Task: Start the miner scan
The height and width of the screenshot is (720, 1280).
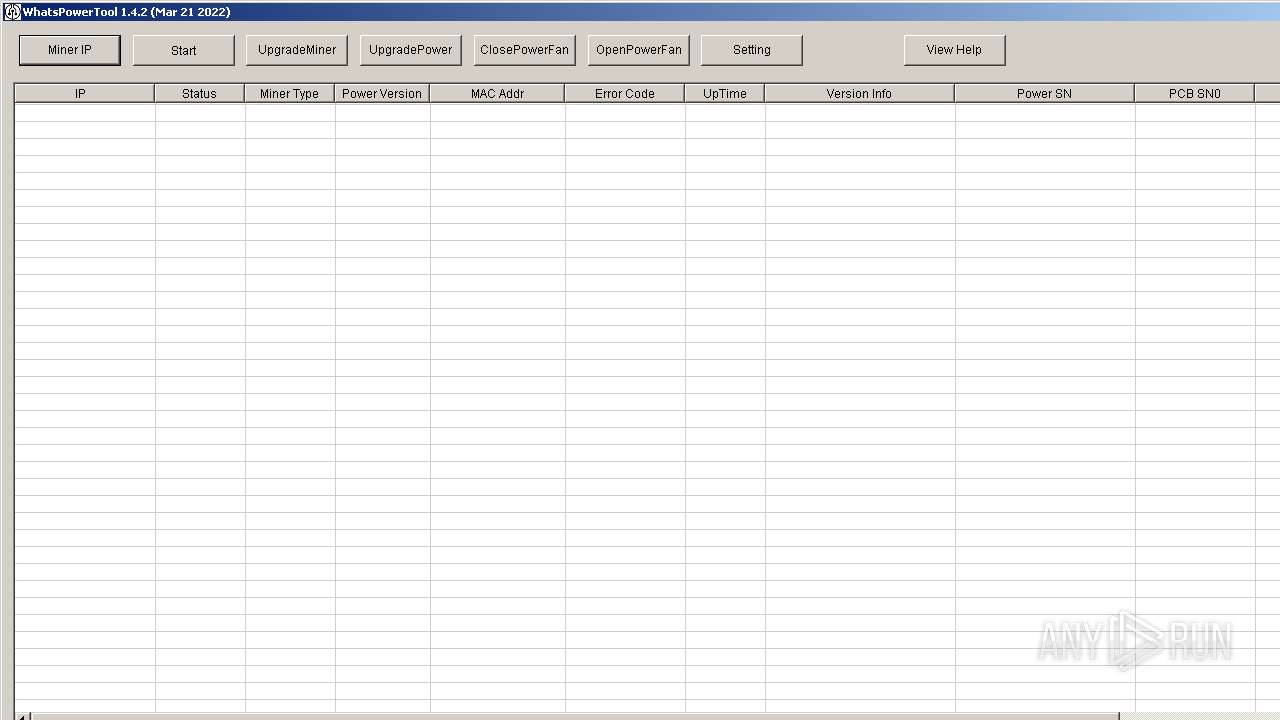Action: (184, 50)
